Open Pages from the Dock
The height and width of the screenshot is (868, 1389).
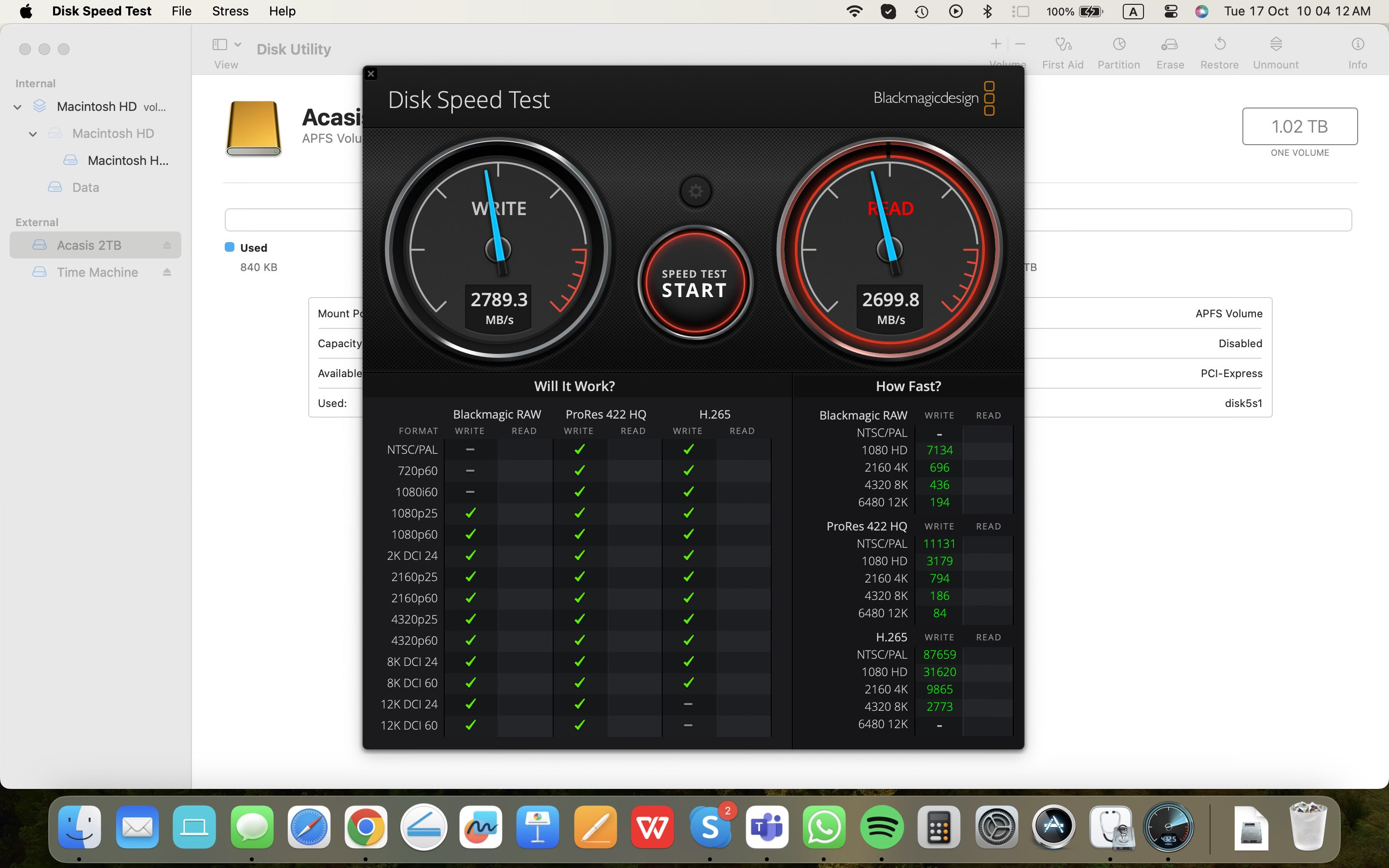(x=595, y=827)
